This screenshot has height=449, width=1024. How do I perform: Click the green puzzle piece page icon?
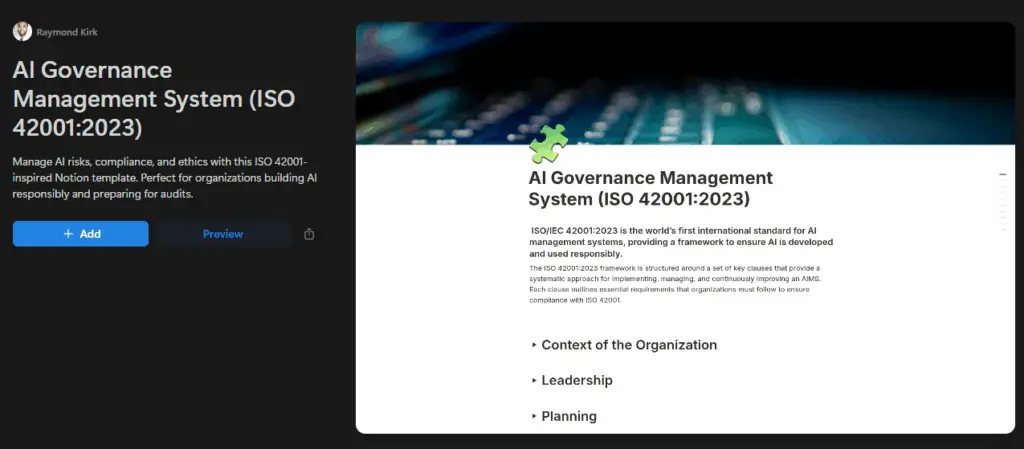(548, 143)
